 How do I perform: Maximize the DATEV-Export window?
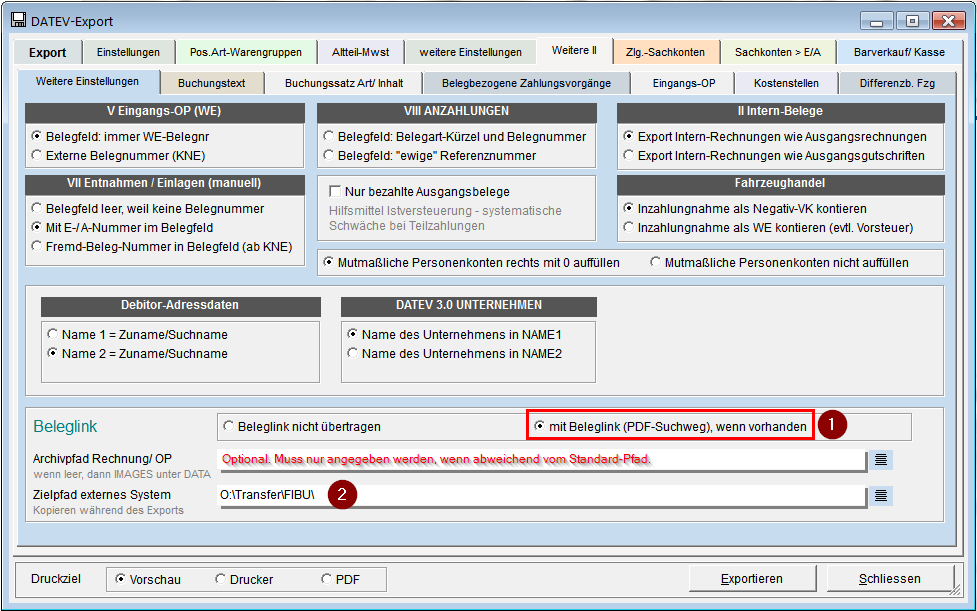pyautogui.click(x=912, y=21)
